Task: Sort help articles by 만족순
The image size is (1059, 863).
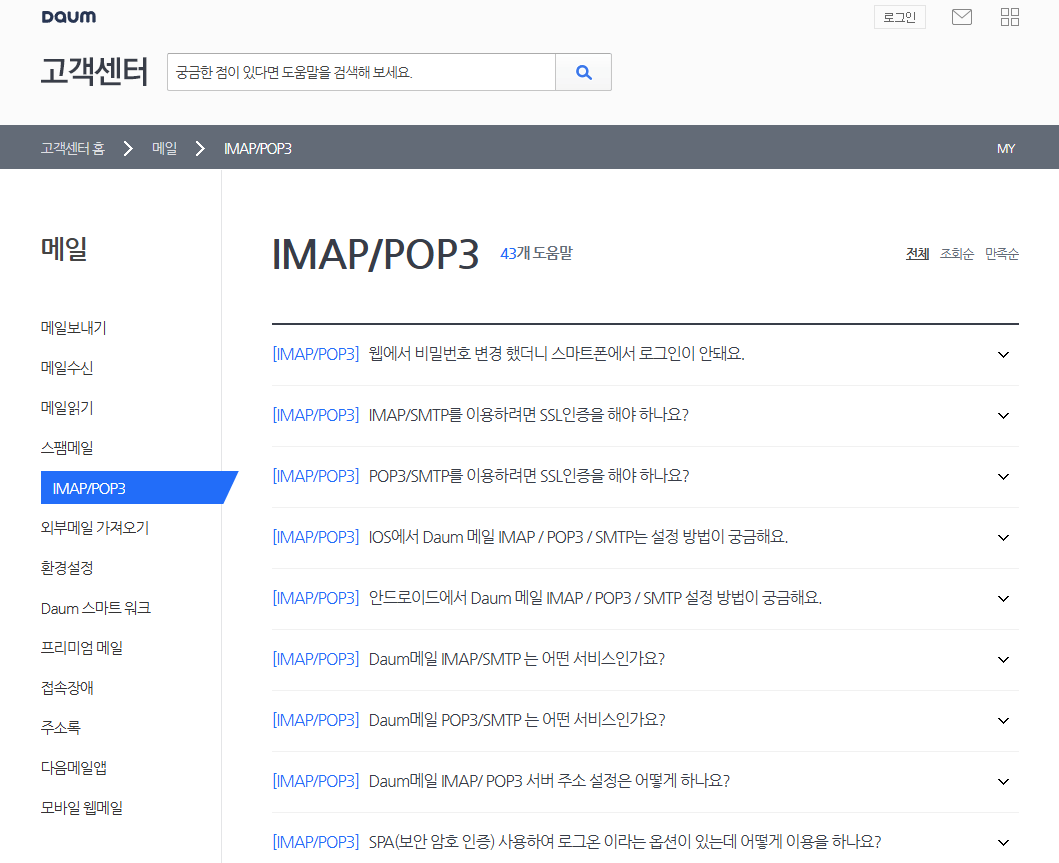Action: [x=1002, y=254]
